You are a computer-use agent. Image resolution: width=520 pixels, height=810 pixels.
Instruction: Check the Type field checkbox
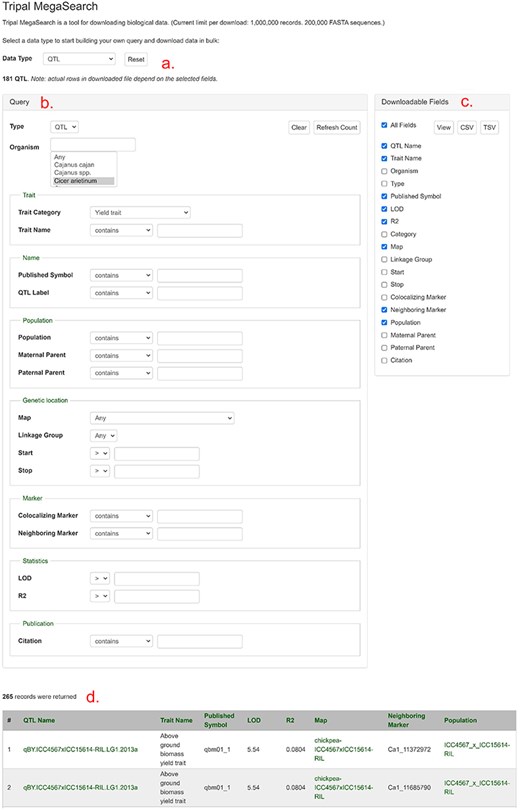click(x=384, y=183)
